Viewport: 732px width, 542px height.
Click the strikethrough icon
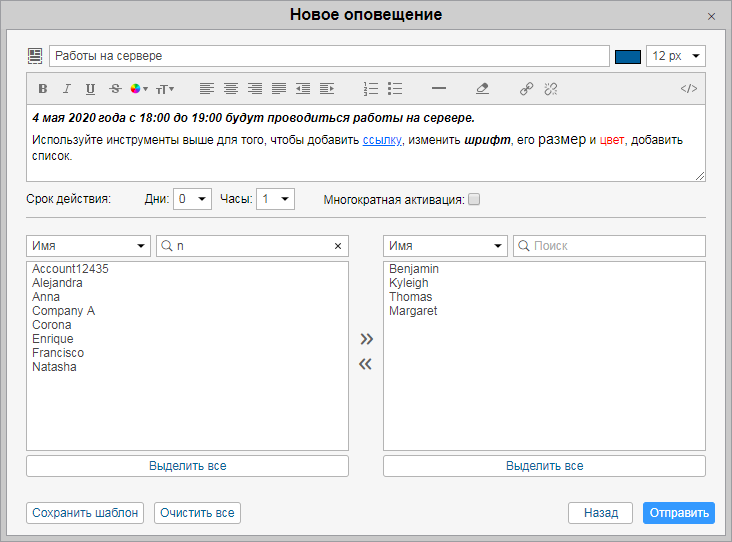(115, 89)
